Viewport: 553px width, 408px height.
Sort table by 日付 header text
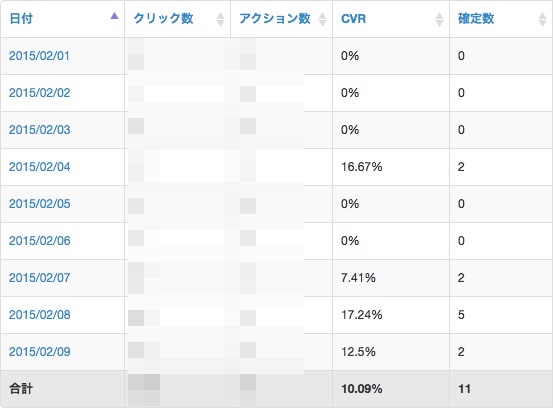21,18
